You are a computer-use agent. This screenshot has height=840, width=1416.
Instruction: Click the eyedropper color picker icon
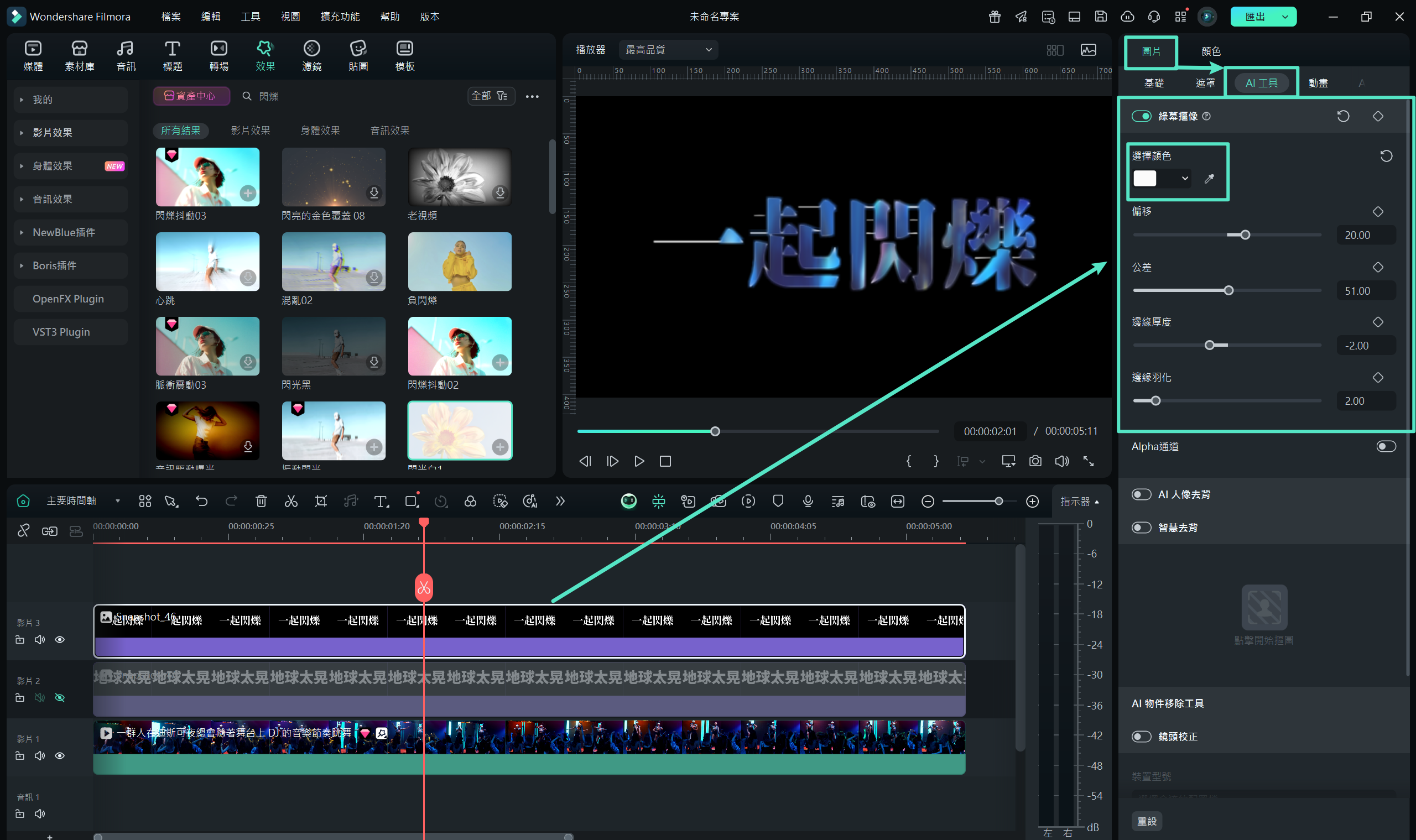tap(1209, 179)
